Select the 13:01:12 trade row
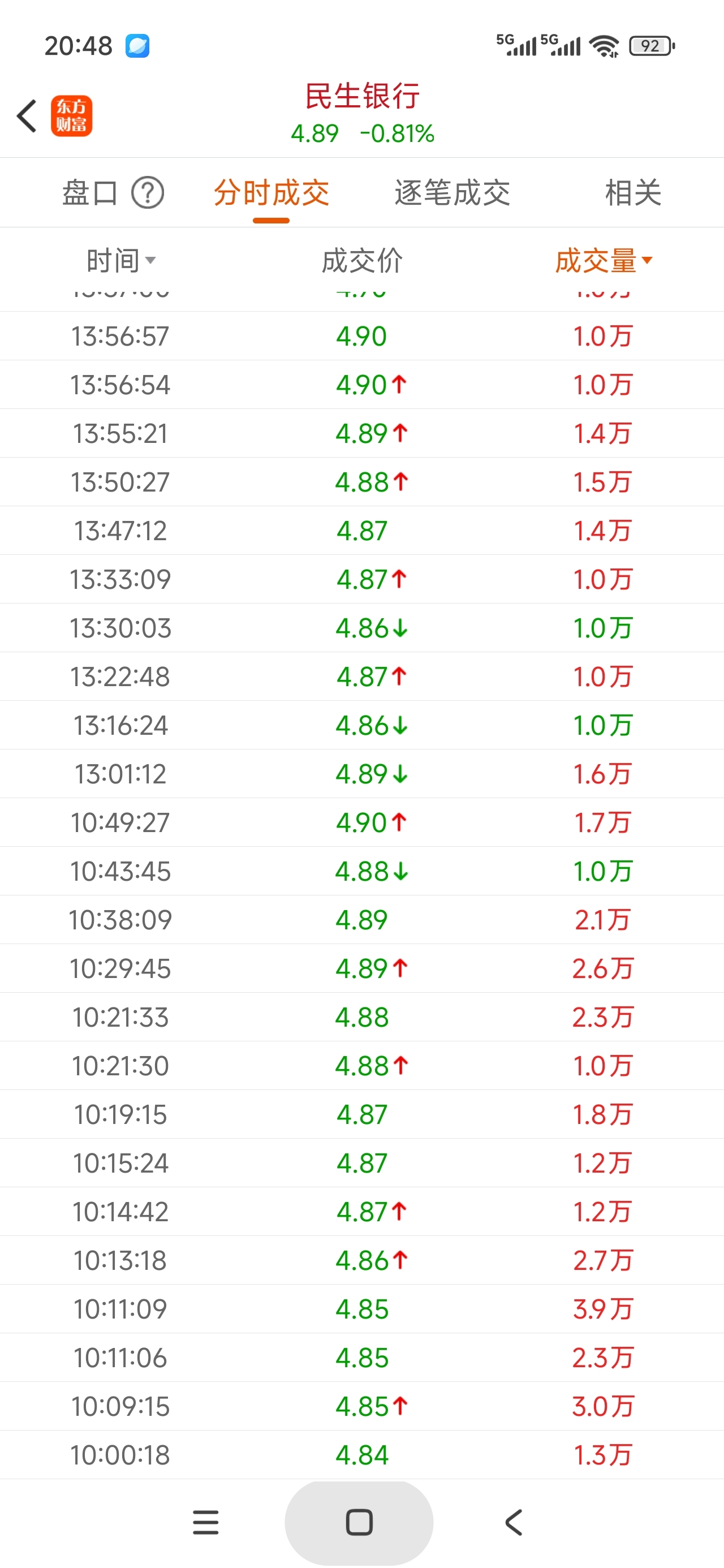The image size is (724, 1568). (x=361, y=774)
